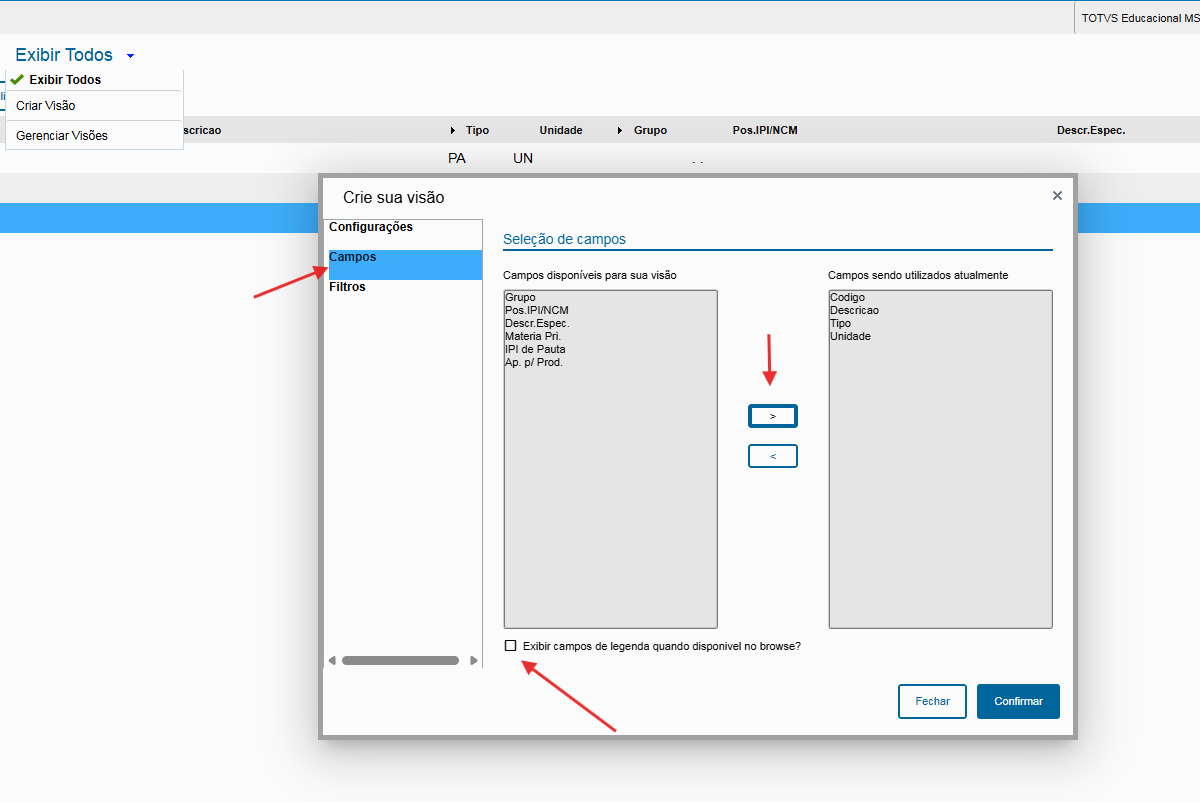The width and height of the screenshot is (1200, 802).
Task: Click the Exibir Todos view title
Action: (64, 55)
